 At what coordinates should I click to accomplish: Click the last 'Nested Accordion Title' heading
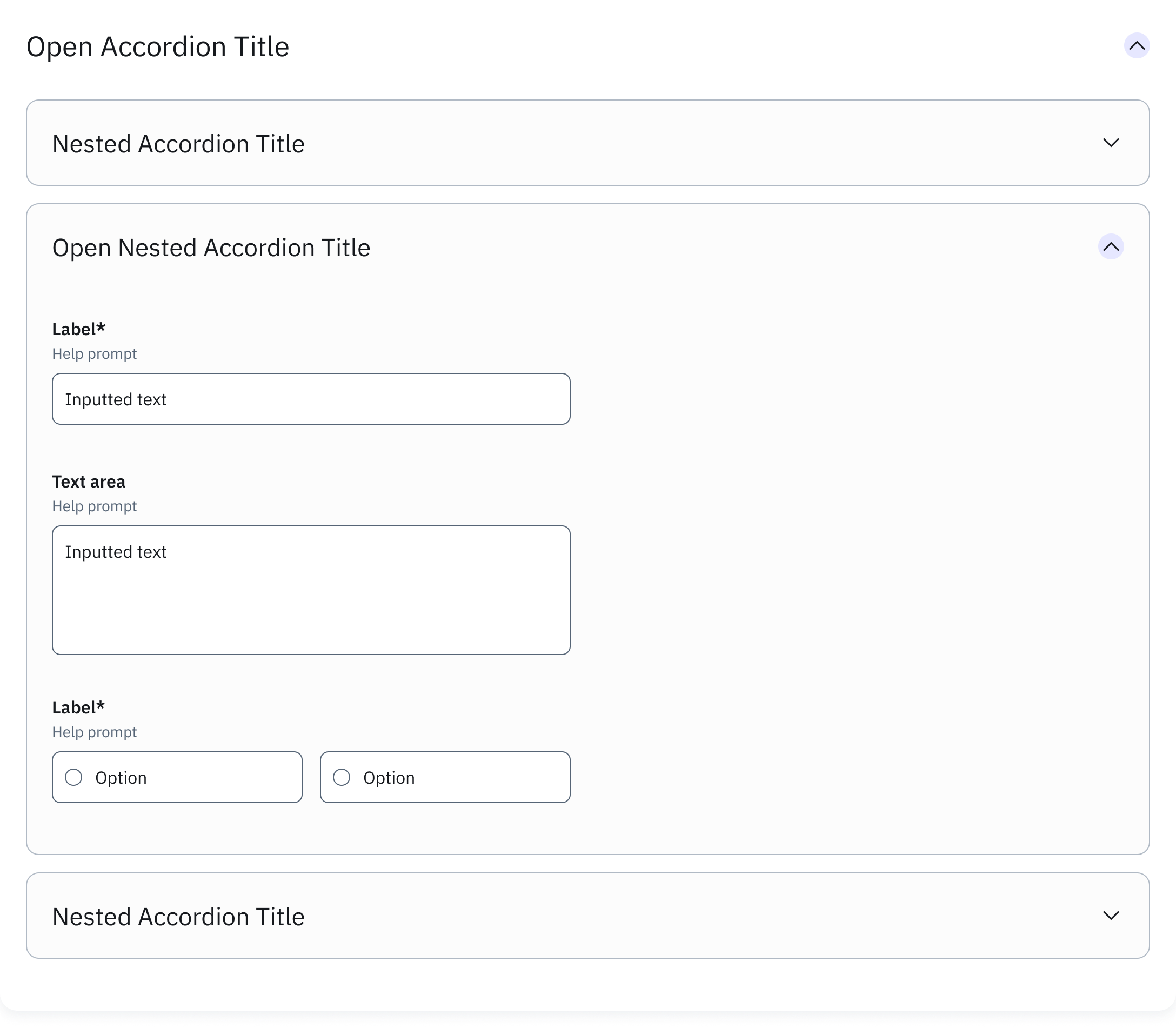click(178, 917)
